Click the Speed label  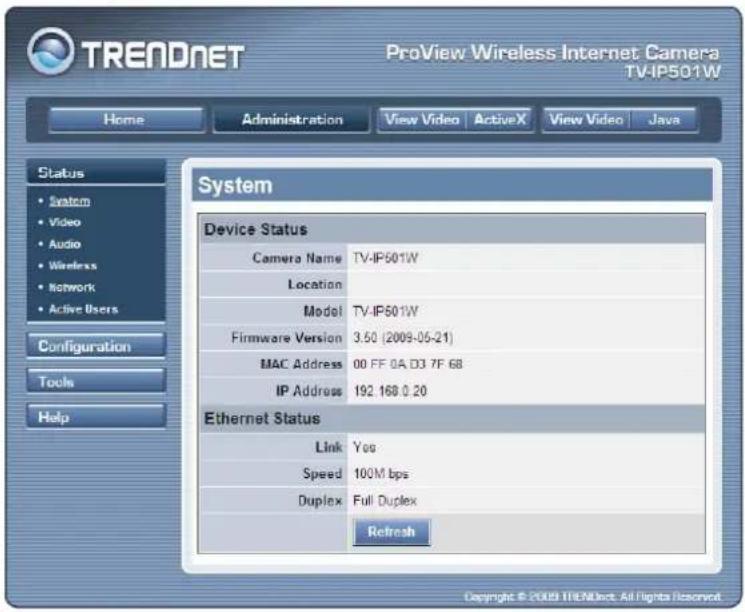pos(322,474)
